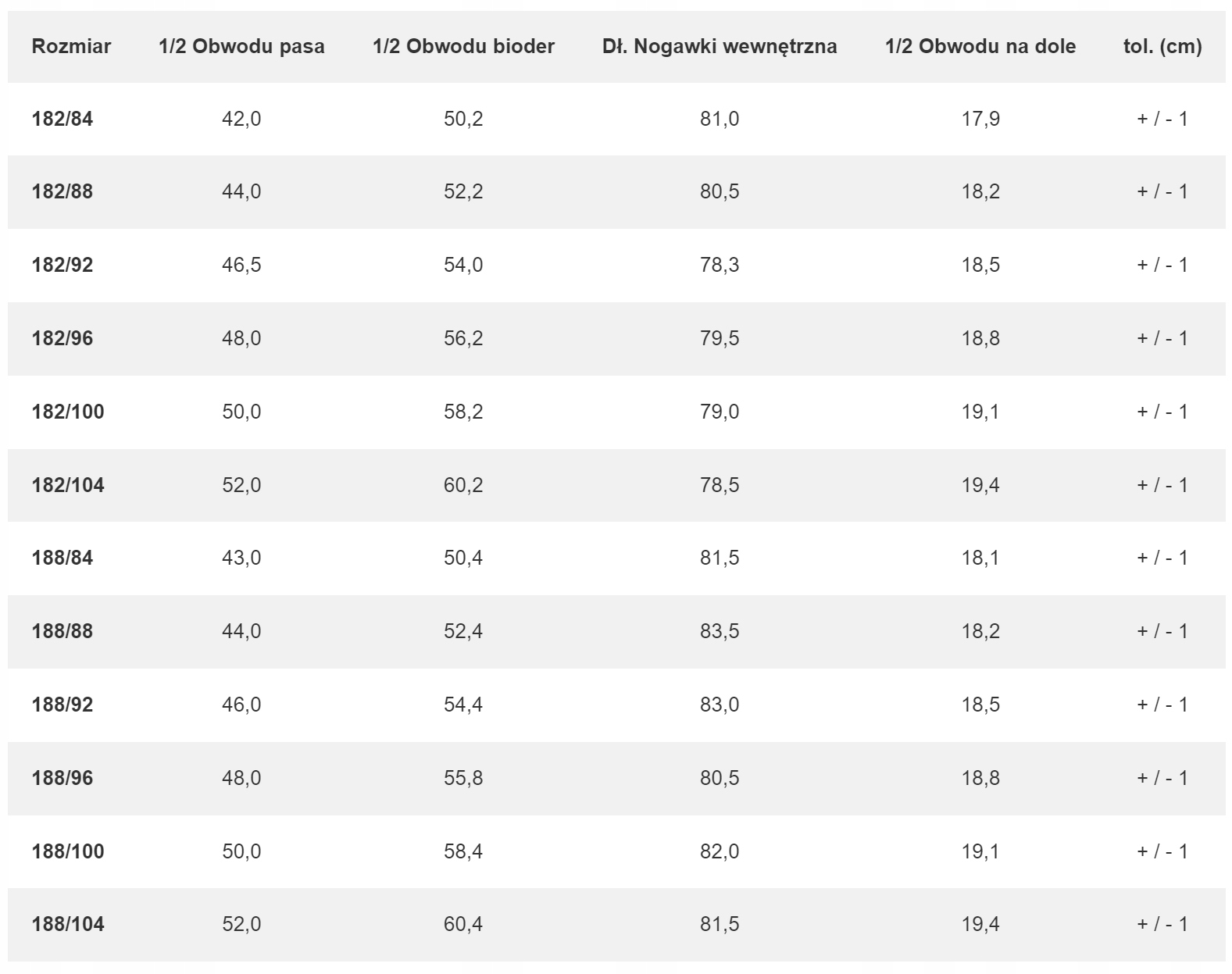1232x974 pixels.
Task: Click the 188/96 size label
Action: click(62, 778)
